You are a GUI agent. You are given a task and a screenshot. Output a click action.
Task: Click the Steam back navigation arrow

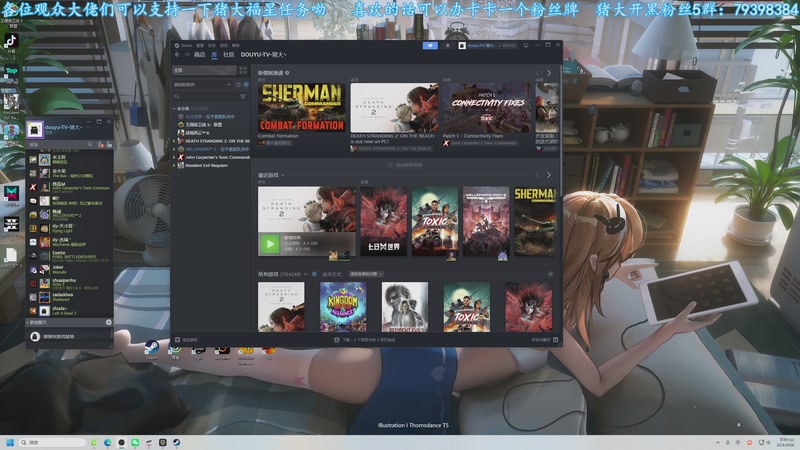(x=177, y=55)
